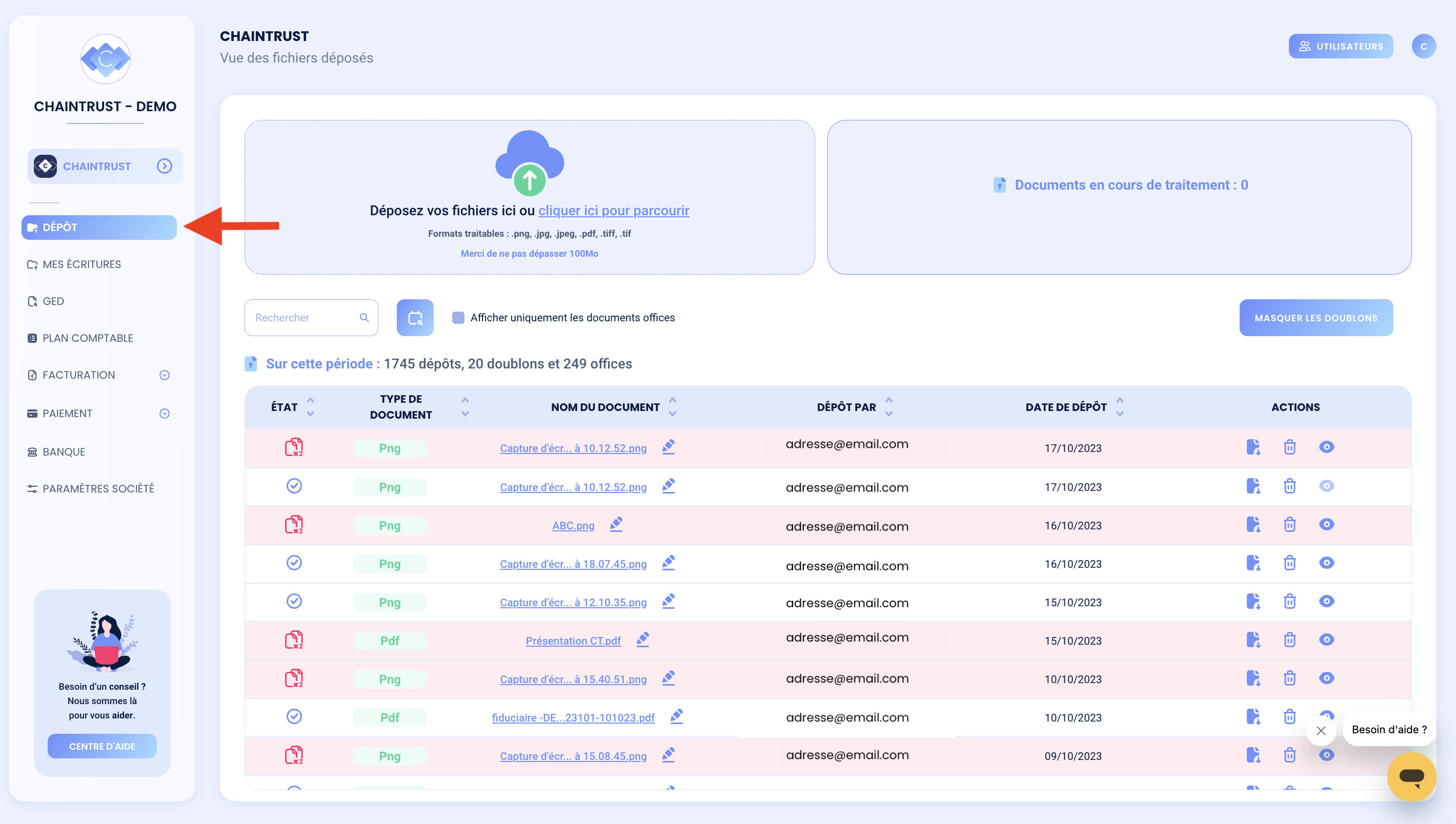Delete fiduciaire -DE...23101-101023.pdf
The width and height of the screenshot is (1456, 824).
pos(1289,716)
